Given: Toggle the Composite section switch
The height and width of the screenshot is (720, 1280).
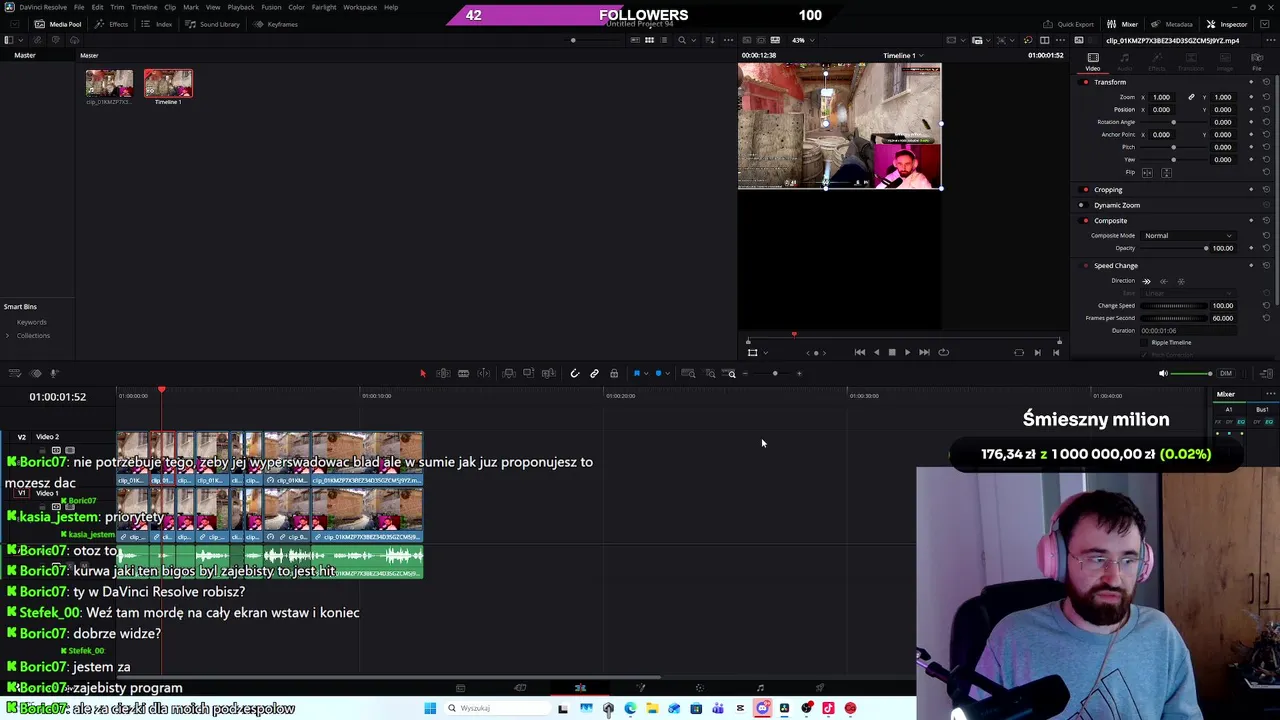Looking at the screenshot, I should 1085,221.
